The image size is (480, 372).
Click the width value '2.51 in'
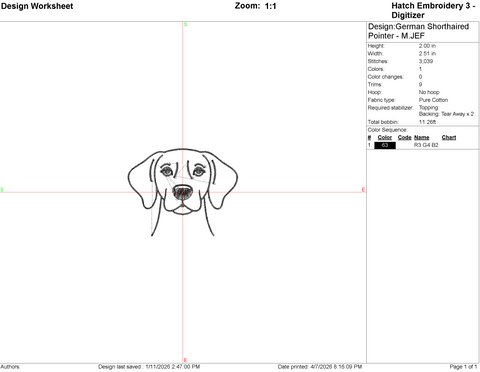click(x=427, y=53)
